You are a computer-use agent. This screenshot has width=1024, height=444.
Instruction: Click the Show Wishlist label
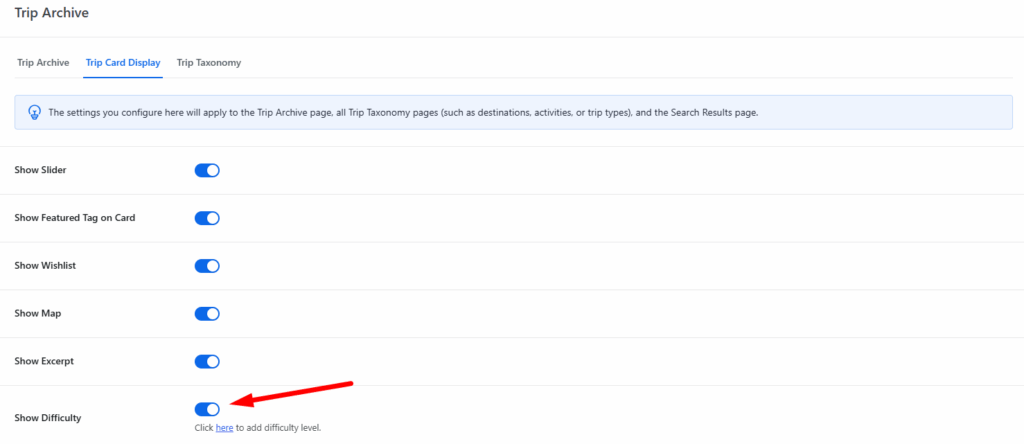click(x=46, y=266)
